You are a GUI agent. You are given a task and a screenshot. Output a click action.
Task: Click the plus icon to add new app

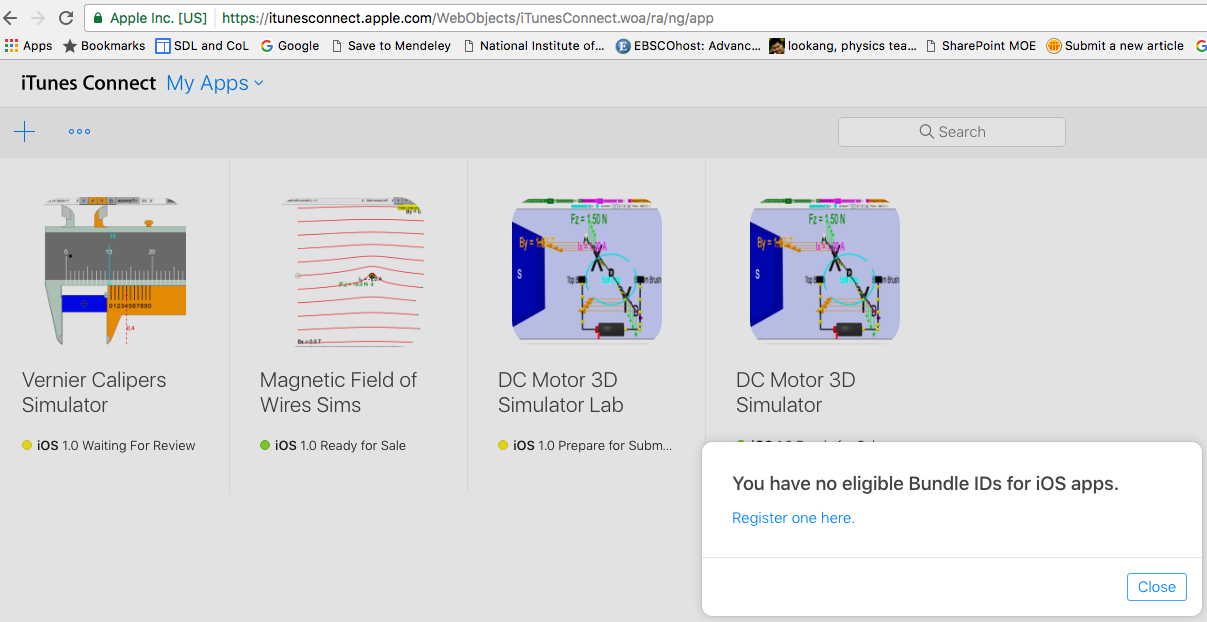25,132
